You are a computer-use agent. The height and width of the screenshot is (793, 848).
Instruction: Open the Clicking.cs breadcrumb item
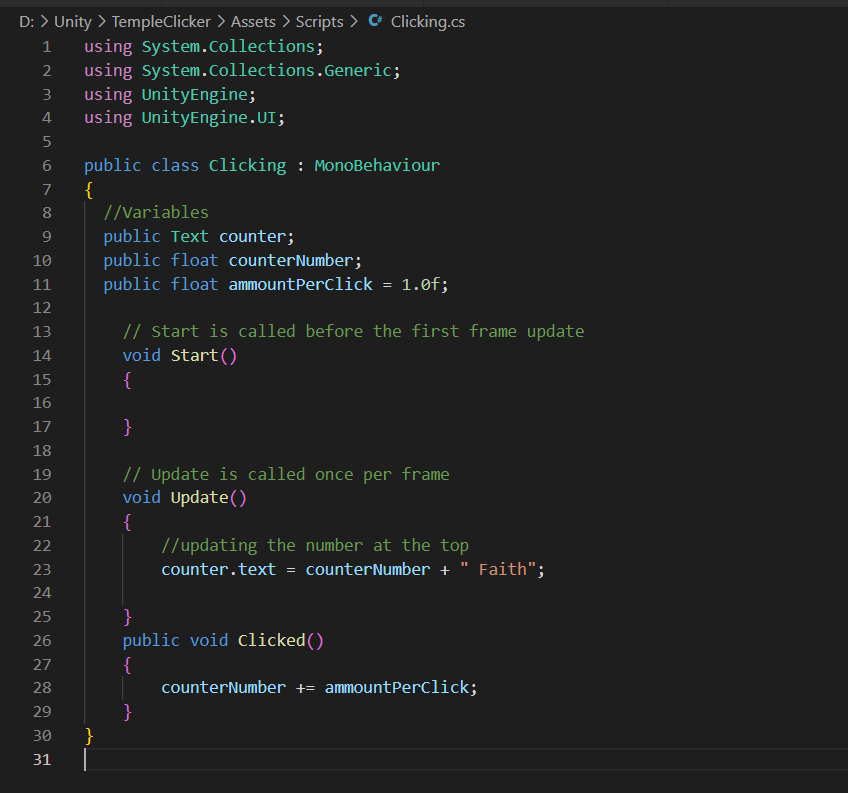tap(427, 21)
